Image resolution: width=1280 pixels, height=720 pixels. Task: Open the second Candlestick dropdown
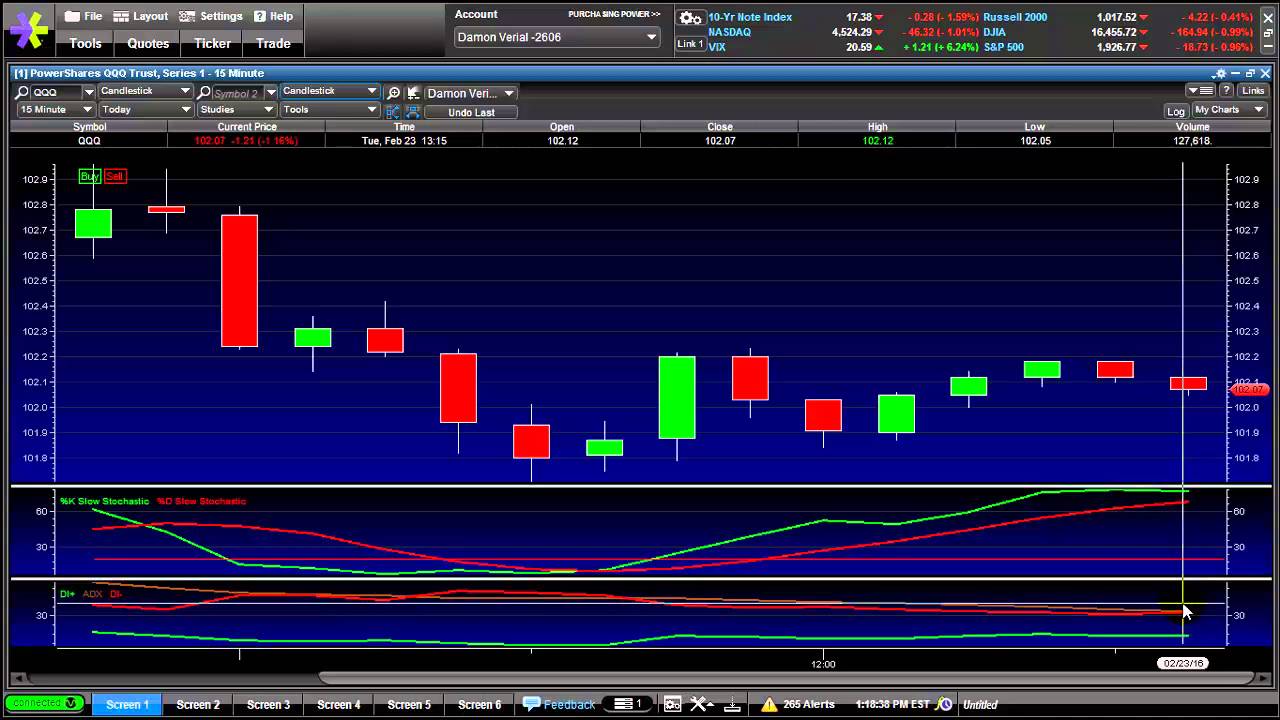(329, 91)
